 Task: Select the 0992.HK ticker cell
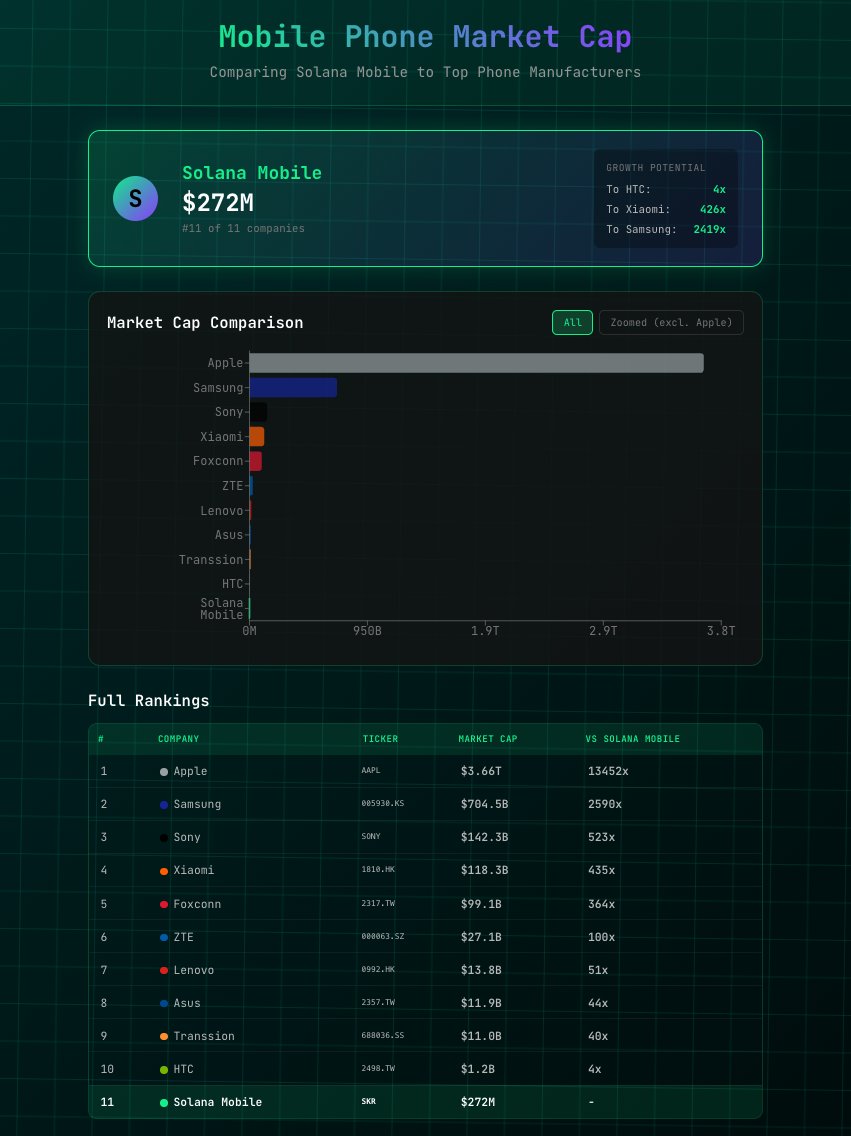click(x=378, y=969)
